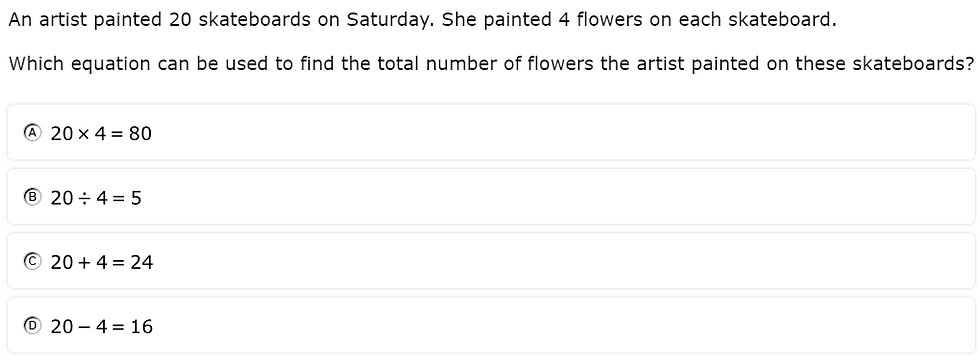Click the plus sign in option C
The image size is (980, 364).
coord(84,263)
